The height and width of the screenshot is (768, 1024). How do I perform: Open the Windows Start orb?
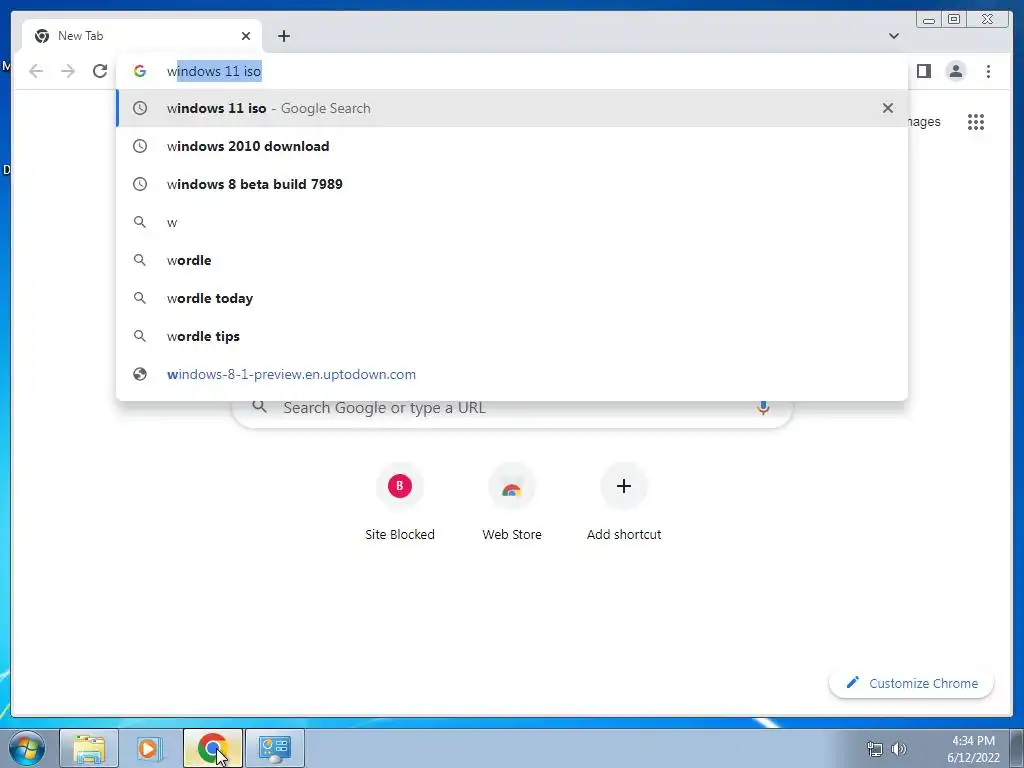(27, 748)
